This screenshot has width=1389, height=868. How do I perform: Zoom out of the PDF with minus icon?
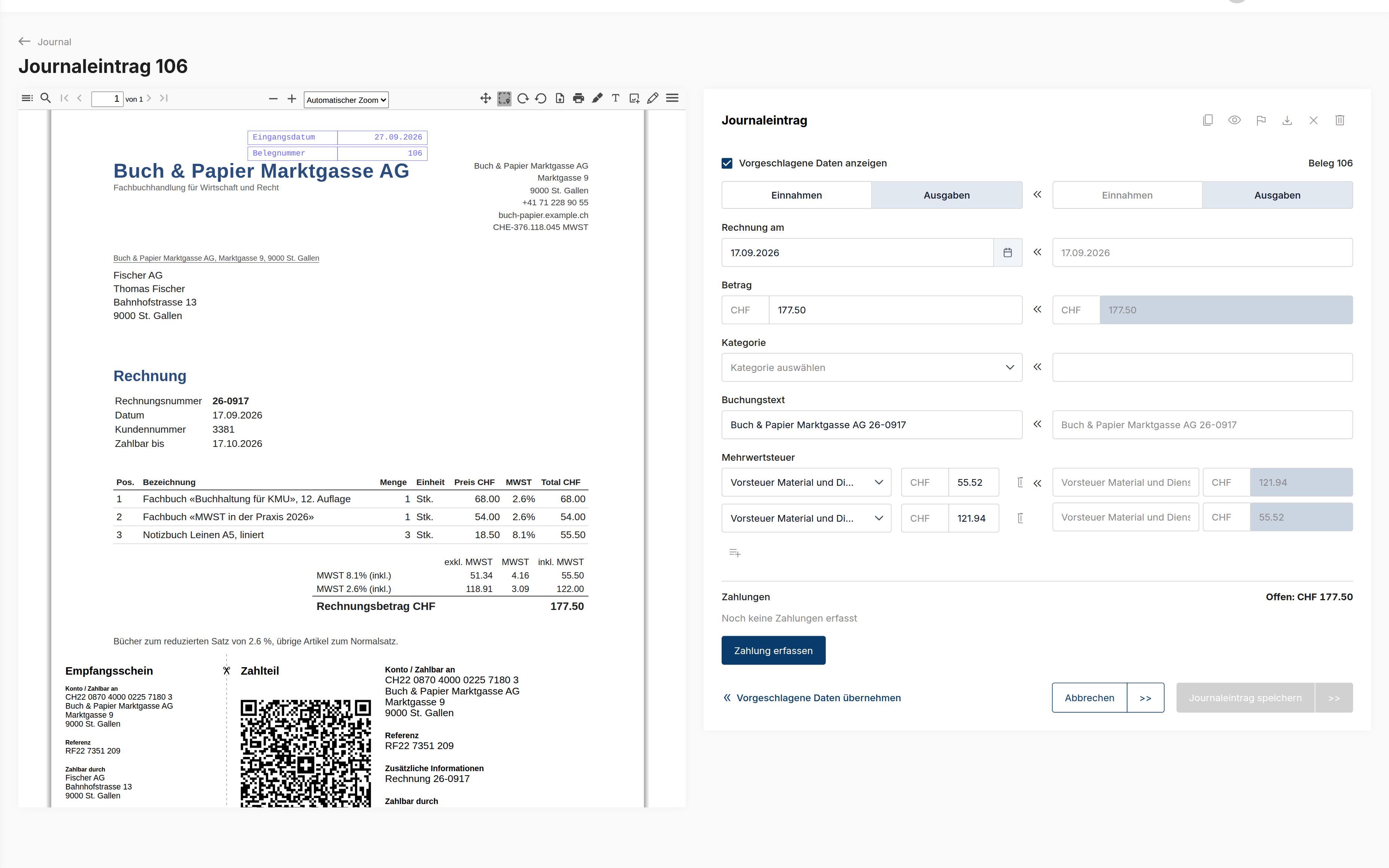point(273,99)
